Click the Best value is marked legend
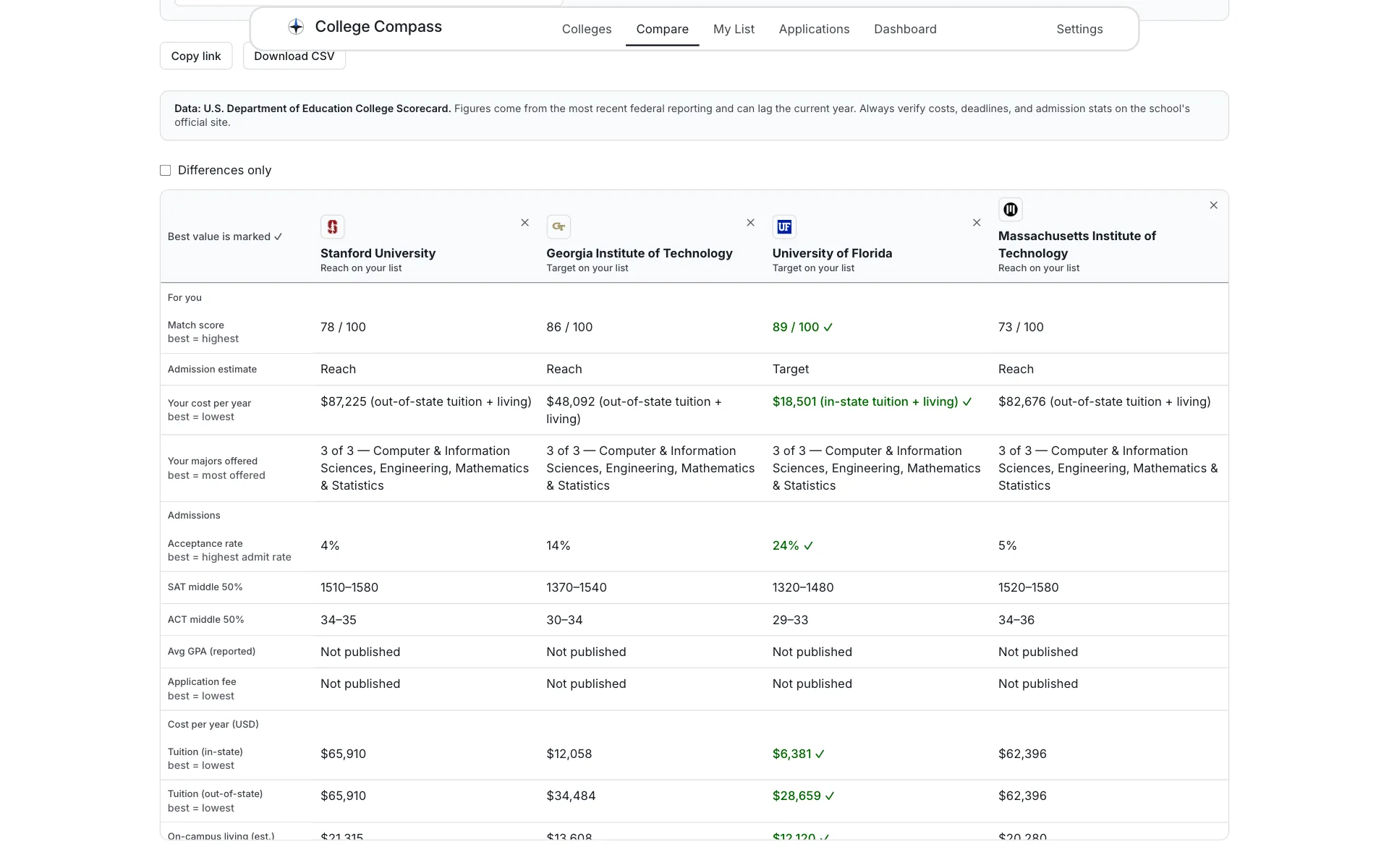Image resolution: width=1389 pixels, height=868 pixels. coord(225,237)
